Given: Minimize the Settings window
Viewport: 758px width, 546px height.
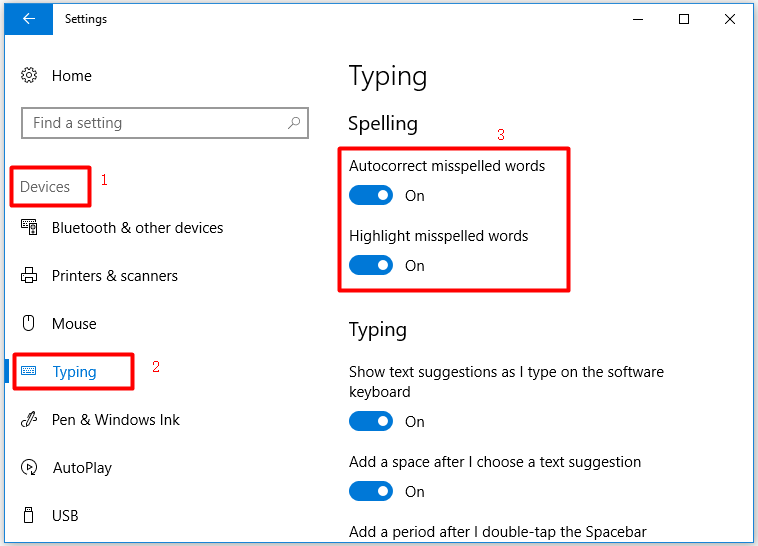Looking at the screenshot, I should point(638,19).
